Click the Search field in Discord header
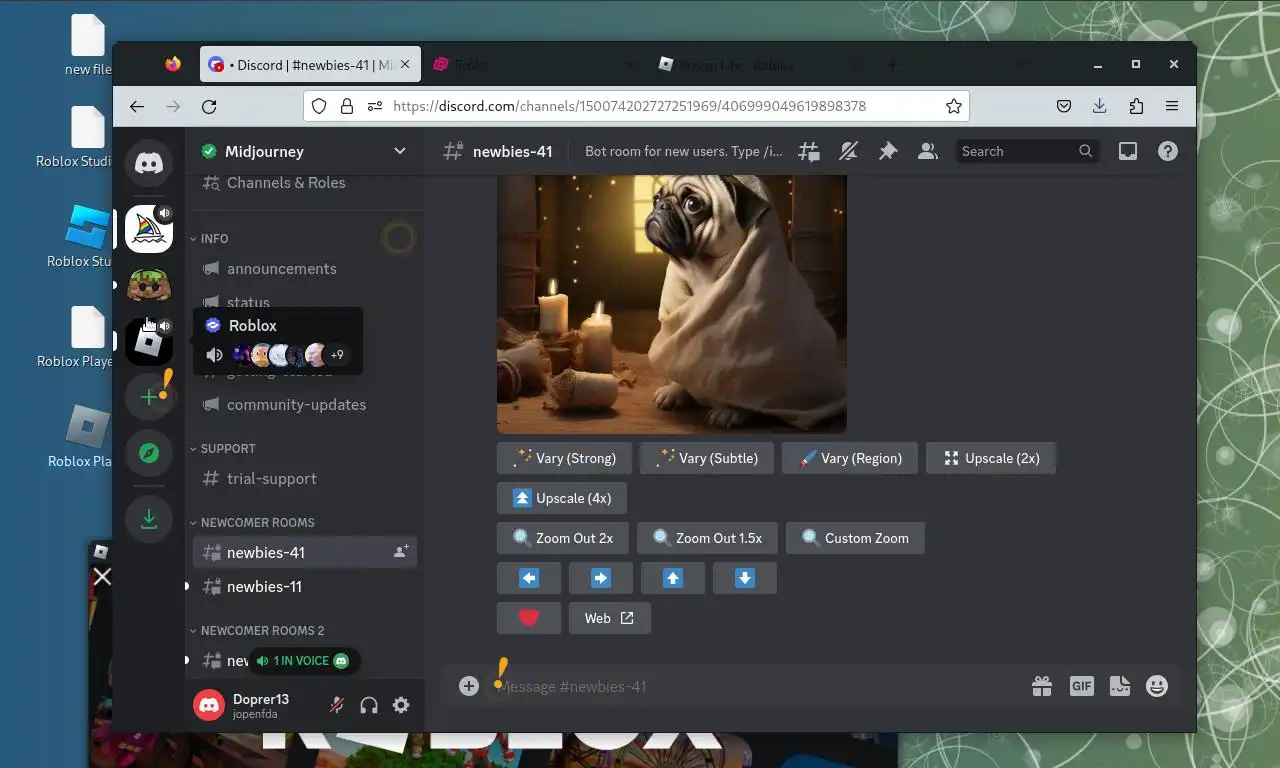The height and width of the screenshot is (768, 1280). coord(1027,151)
